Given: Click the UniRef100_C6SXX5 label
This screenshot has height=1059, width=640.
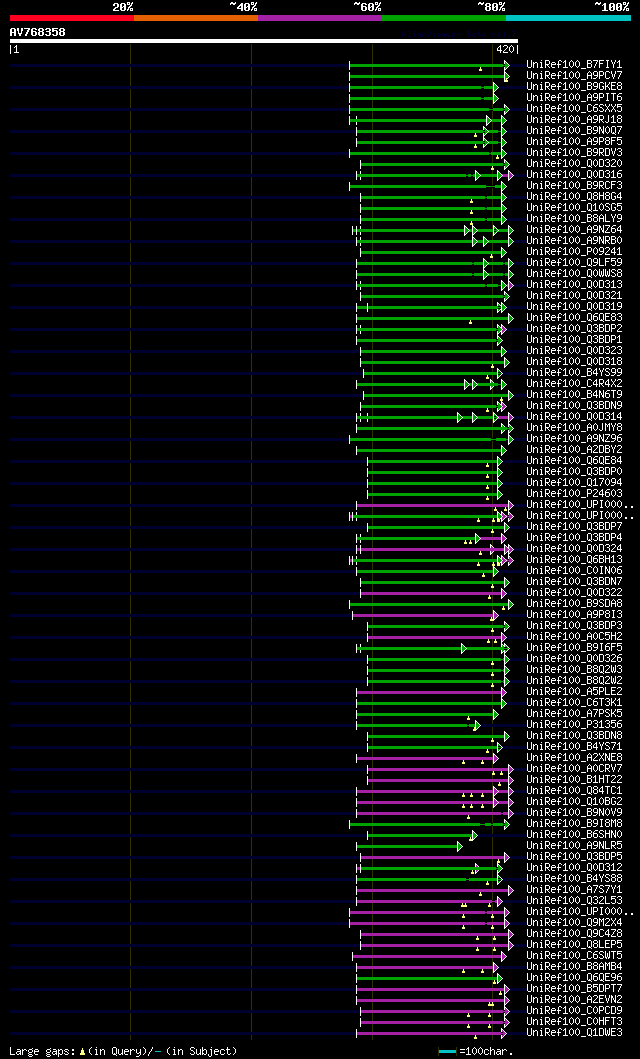Looking at the screenshot, I should [x=574, y=109].
